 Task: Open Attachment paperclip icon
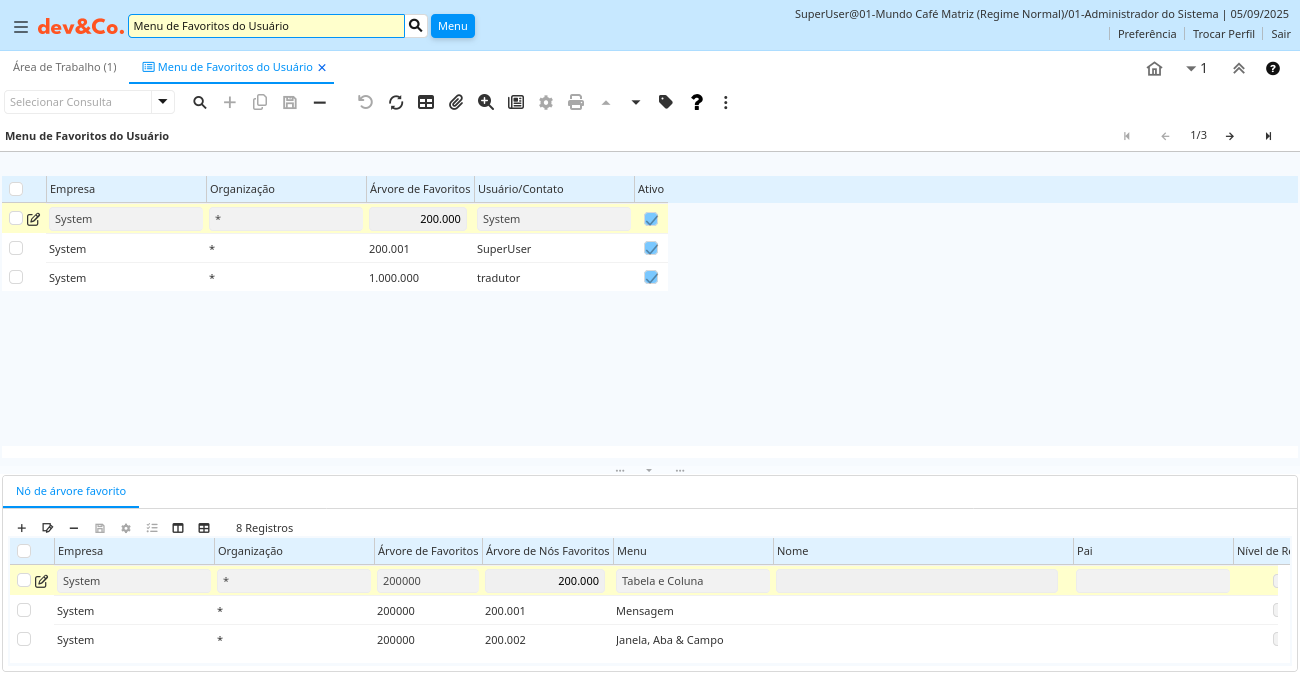coord(456,102)
